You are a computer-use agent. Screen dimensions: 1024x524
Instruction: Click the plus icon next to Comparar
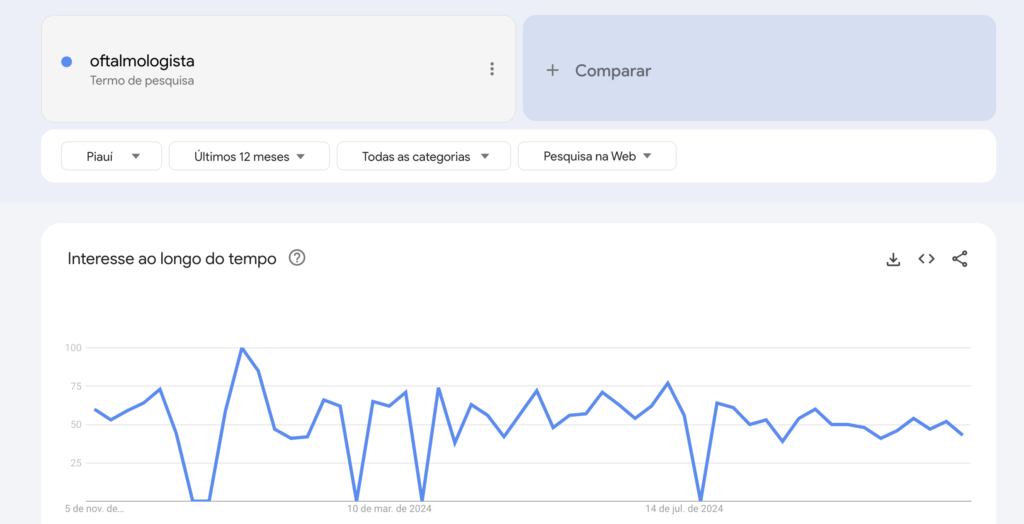pos(552,71)
